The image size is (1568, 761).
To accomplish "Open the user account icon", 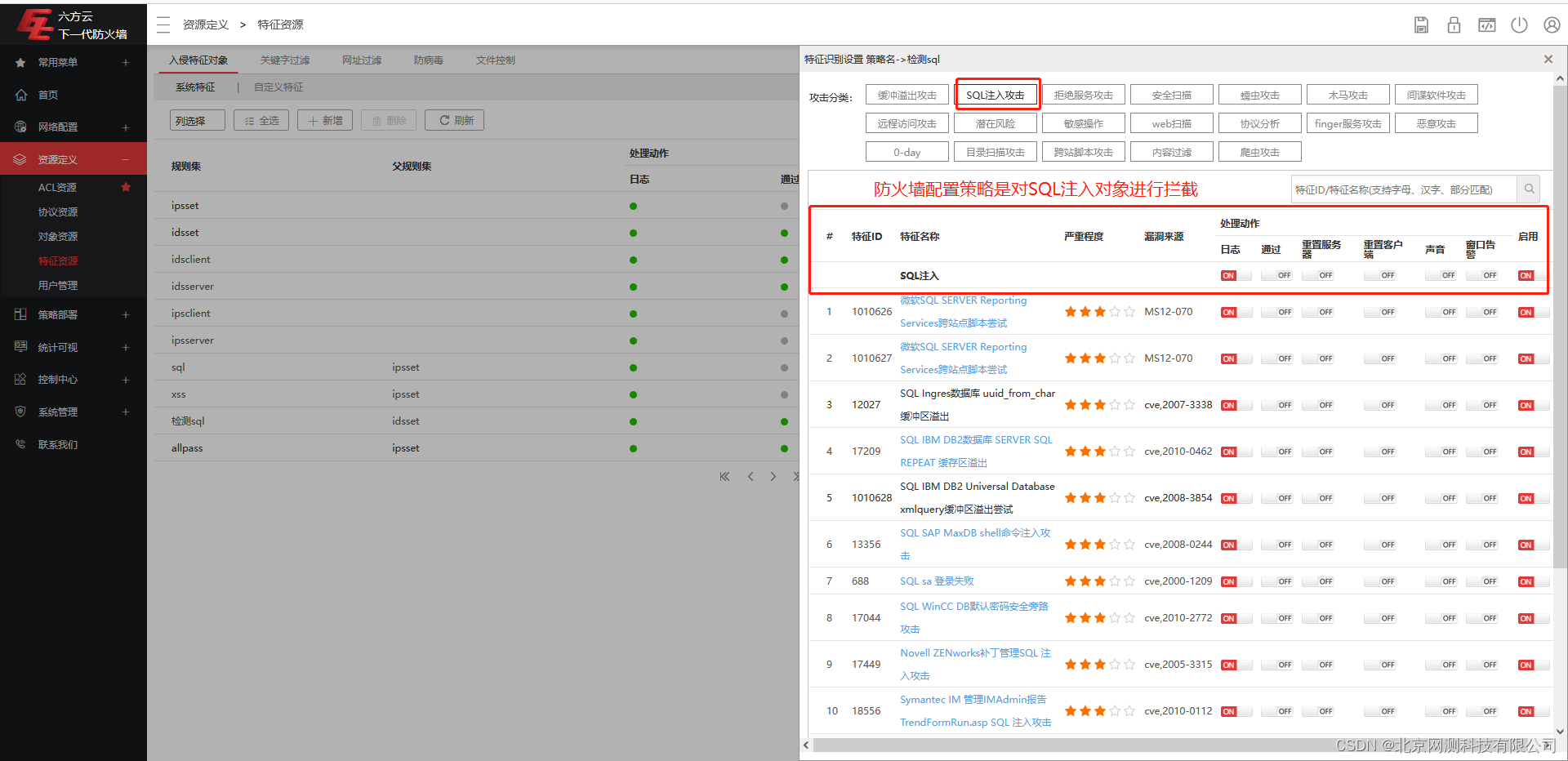I will [1552, 24].
